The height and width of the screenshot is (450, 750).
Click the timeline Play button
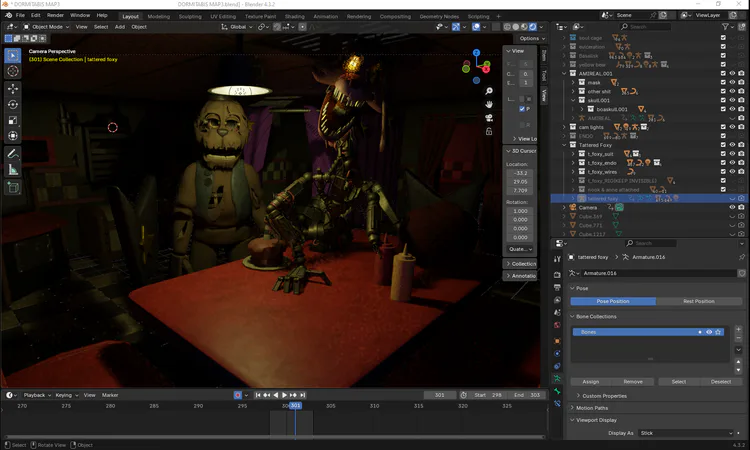coord(284,395)
